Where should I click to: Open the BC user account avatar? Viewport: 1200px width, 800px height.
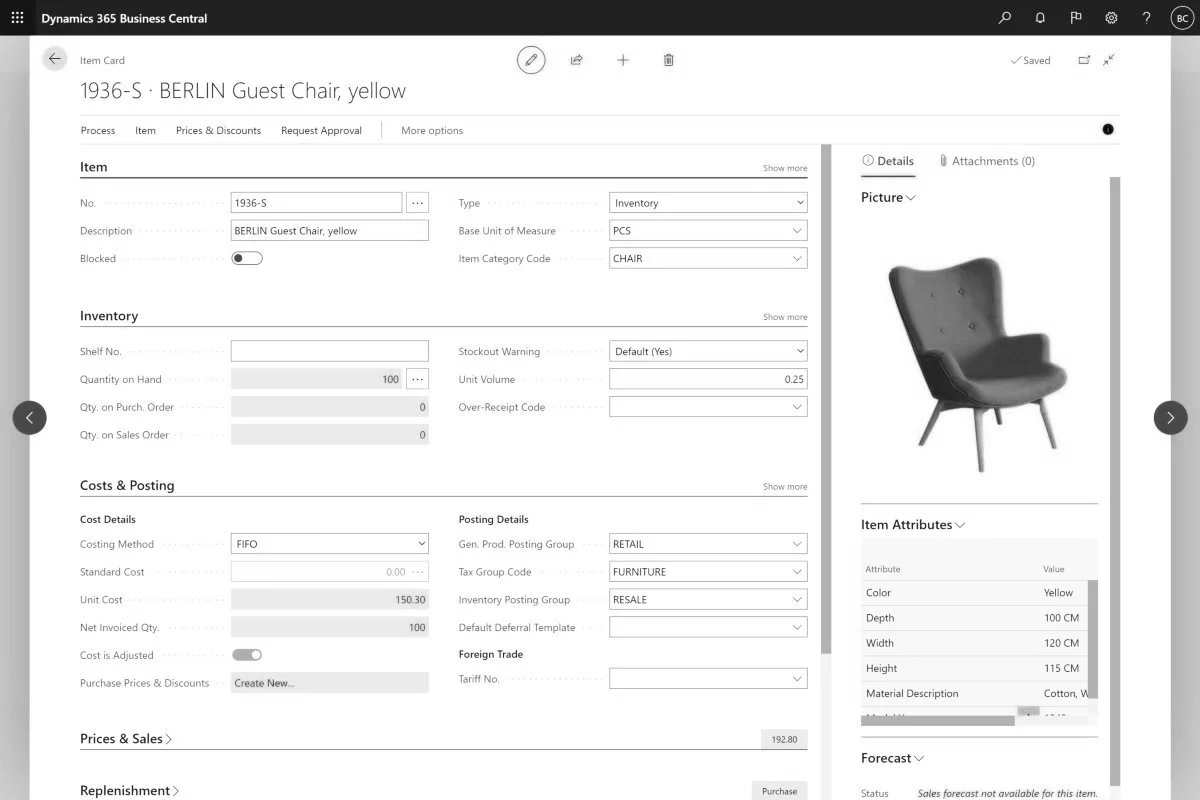1181,18
